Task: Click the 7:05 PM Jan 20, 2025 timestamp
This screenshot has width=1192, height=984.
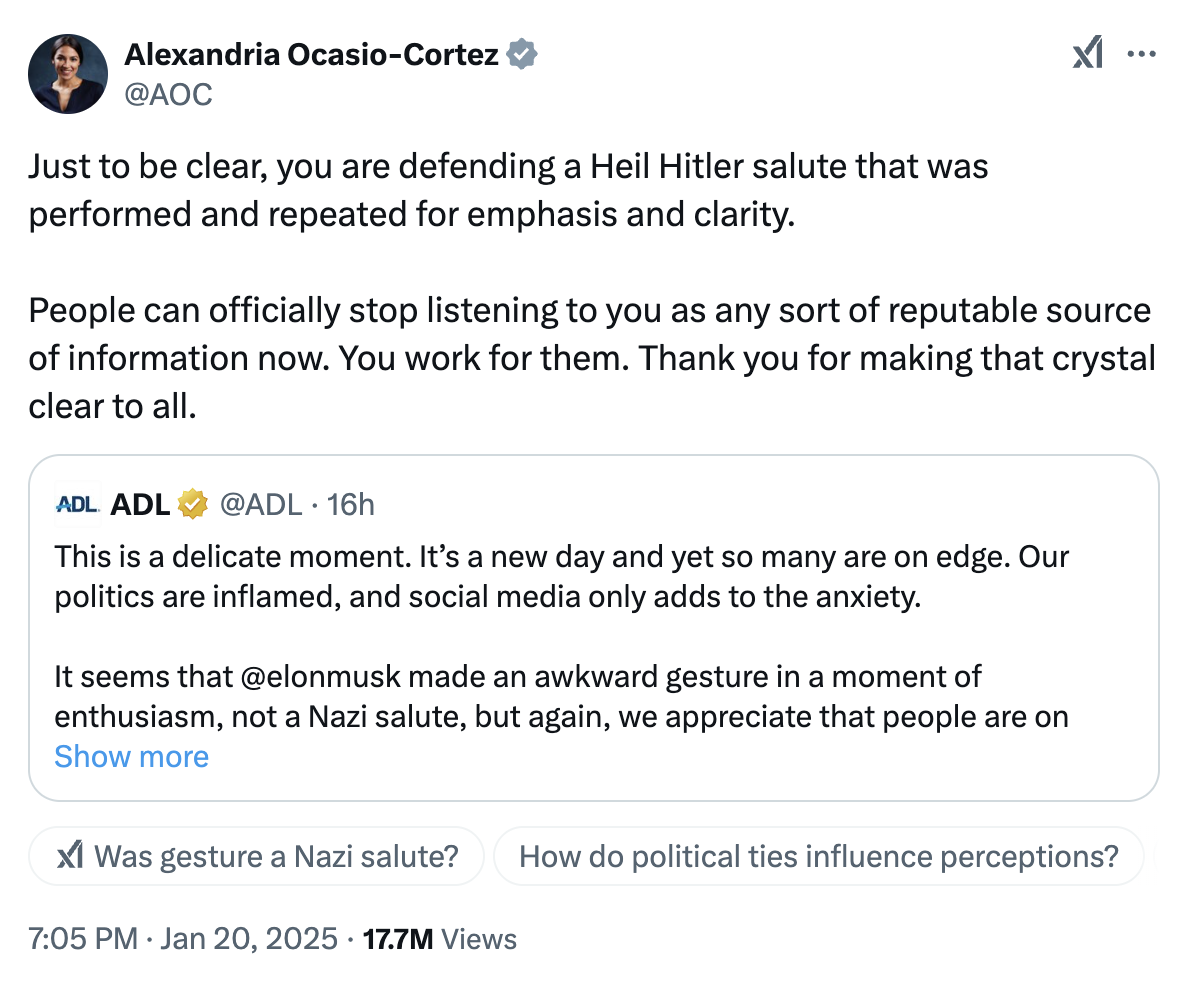Action: tap(183, 939)
